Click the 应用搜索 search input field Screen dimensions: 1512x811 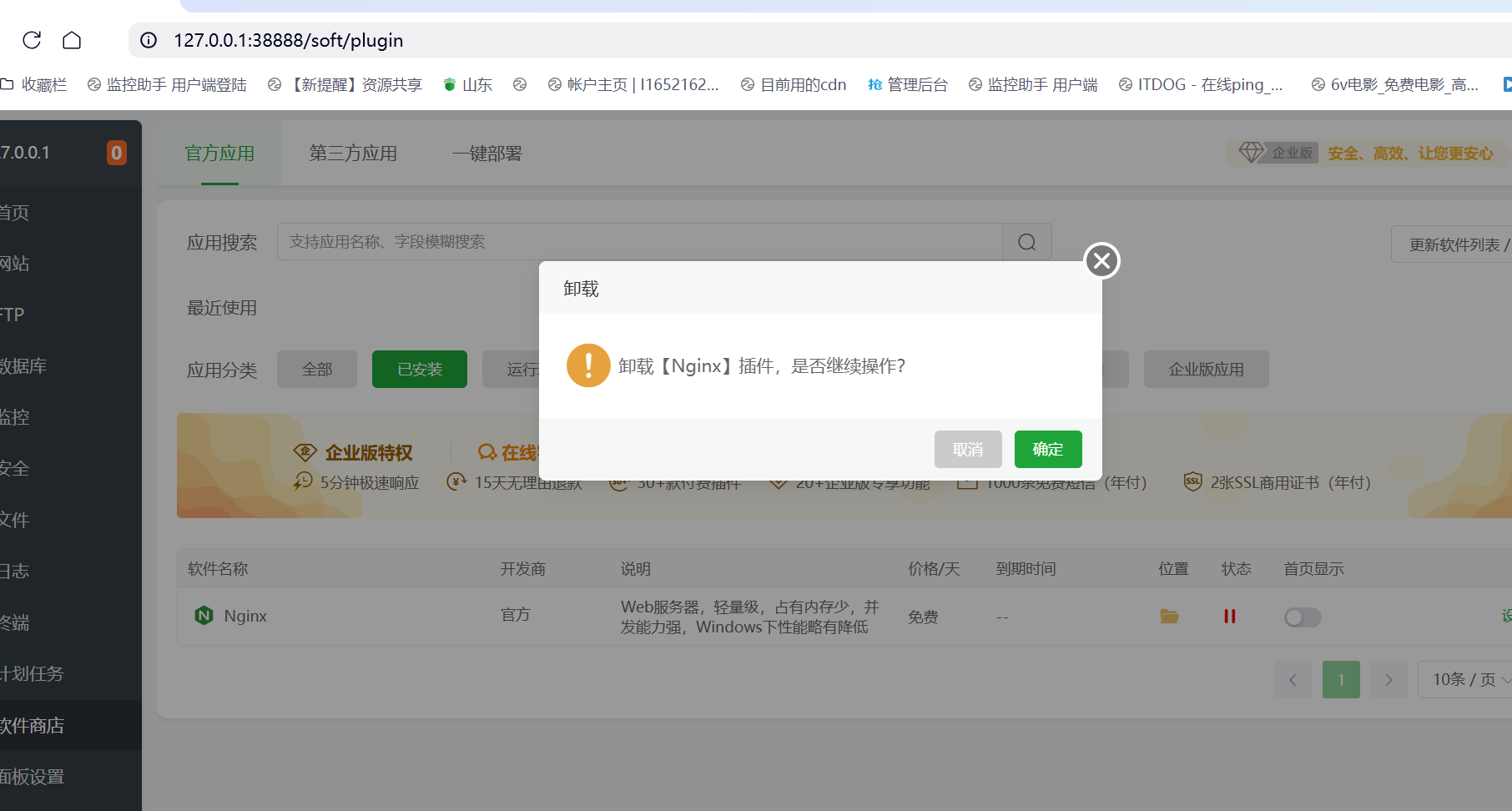639,242
